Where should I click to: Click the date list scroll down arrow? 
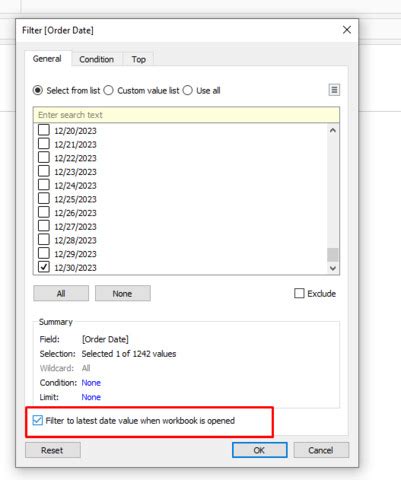tap(333, 268)
